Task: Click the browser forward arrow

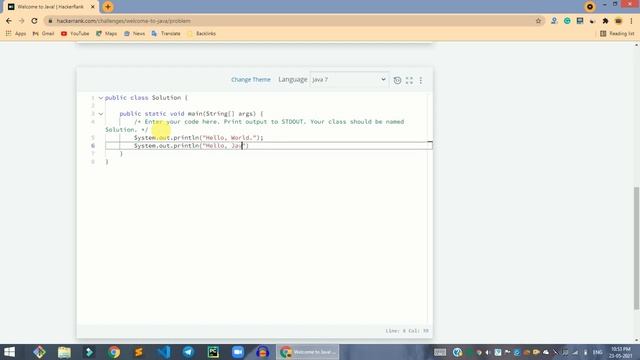Action: coord(22,21)
